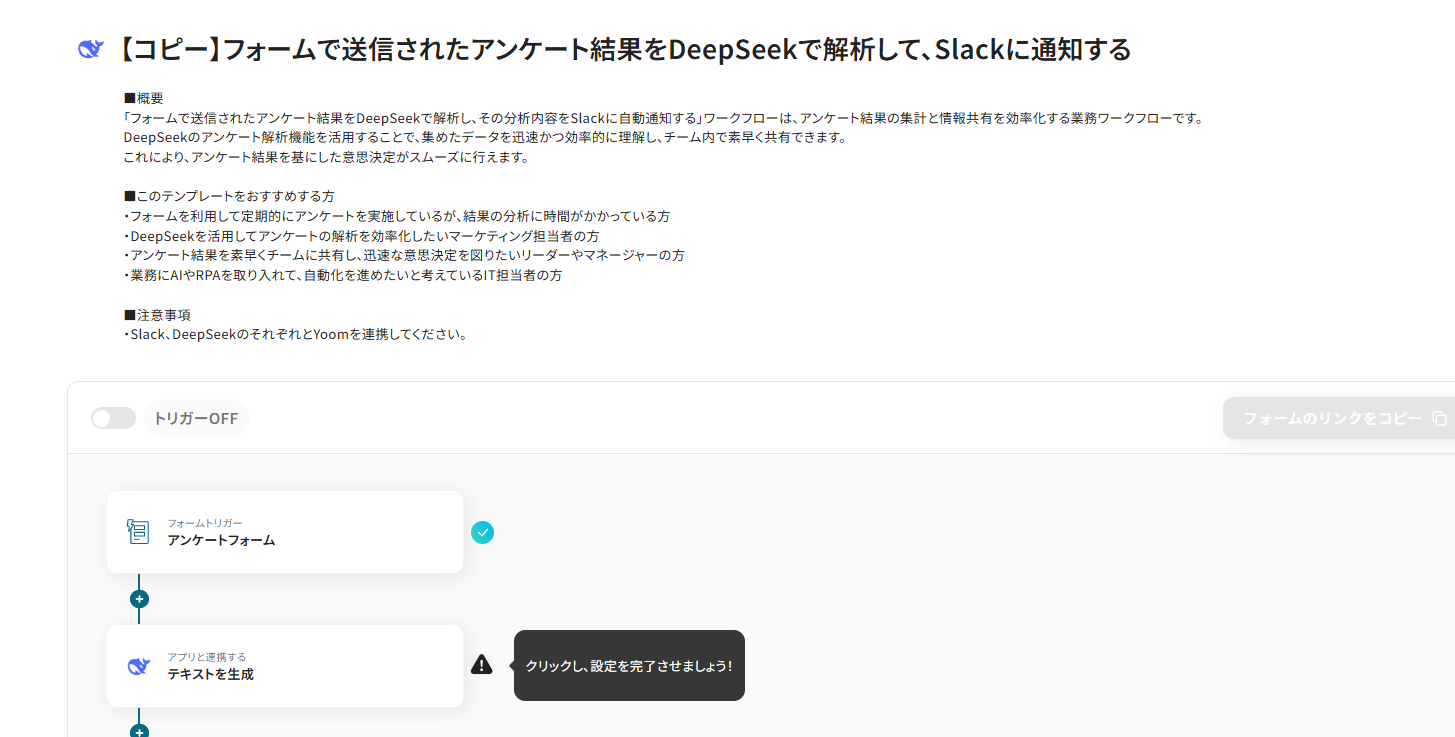Click the フォームのリンクをコピー button

pyautogui.click(x=1339, y=418)
